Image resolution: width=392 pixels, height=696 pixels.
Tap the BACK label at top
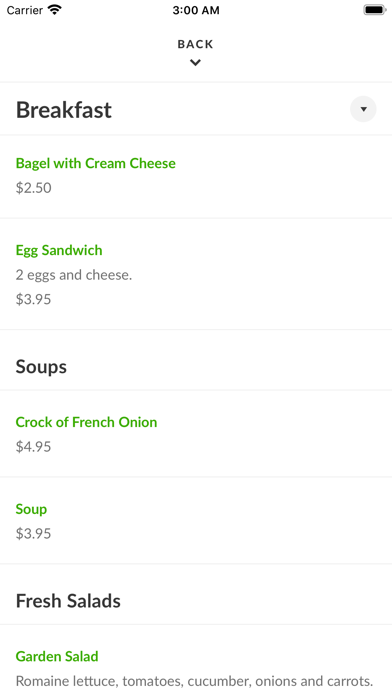[x=195, y=44]
